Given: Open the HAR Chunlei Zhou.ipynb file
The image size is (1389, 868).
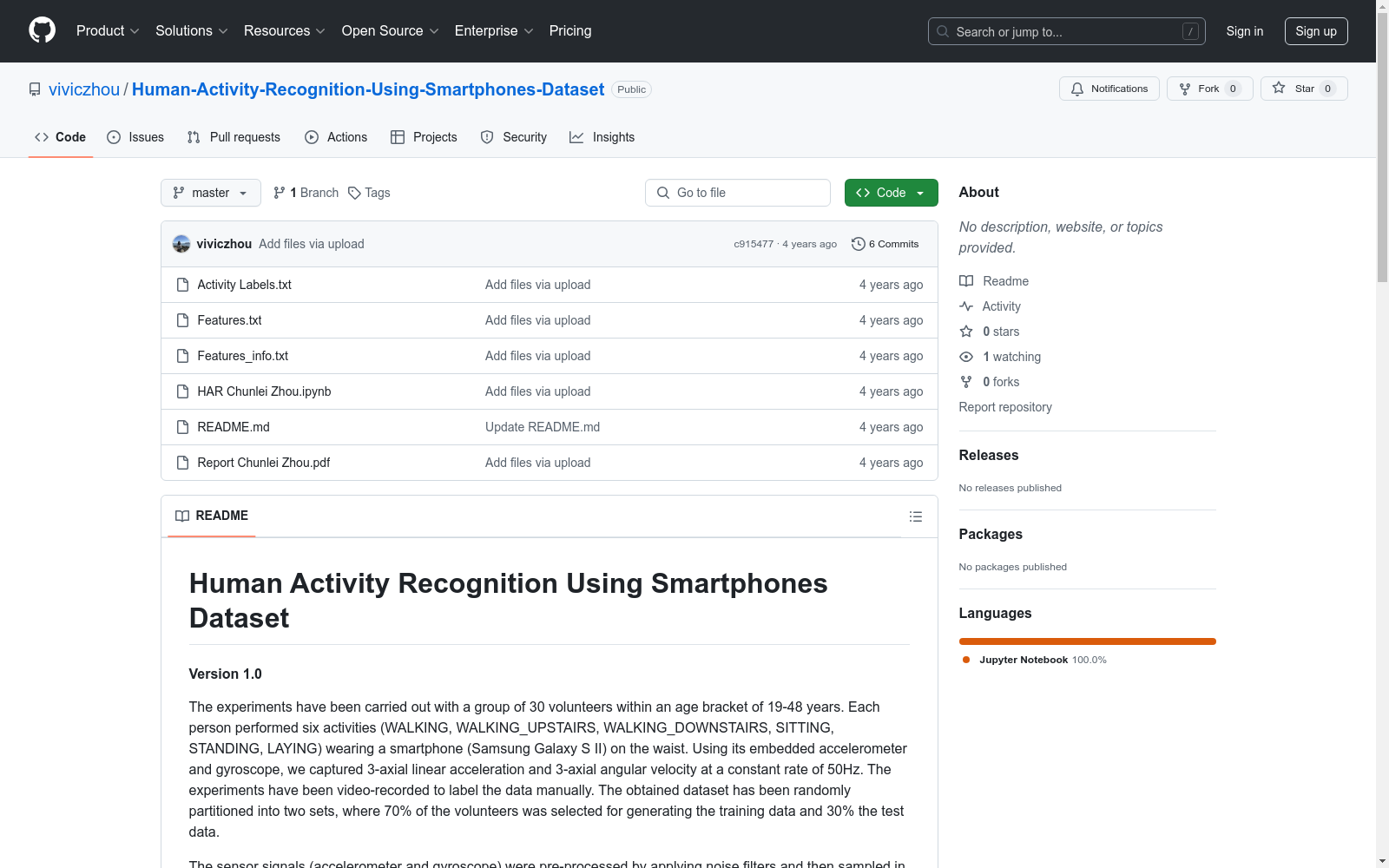Looking at the screenshot, I should click(x=264, y=391).
